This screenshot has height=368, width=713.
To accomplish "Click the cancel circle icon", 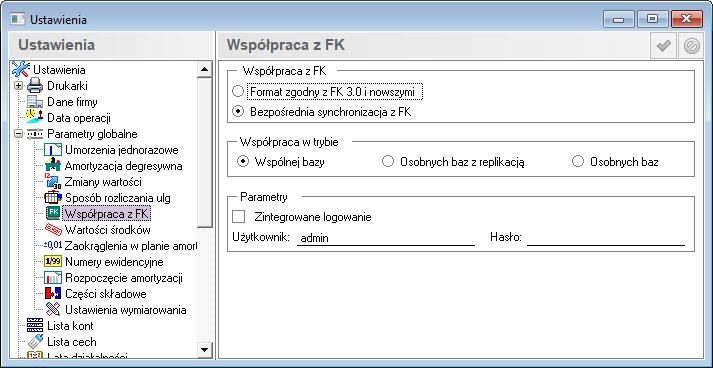I will pyautogui.click(x=691, y=46).
